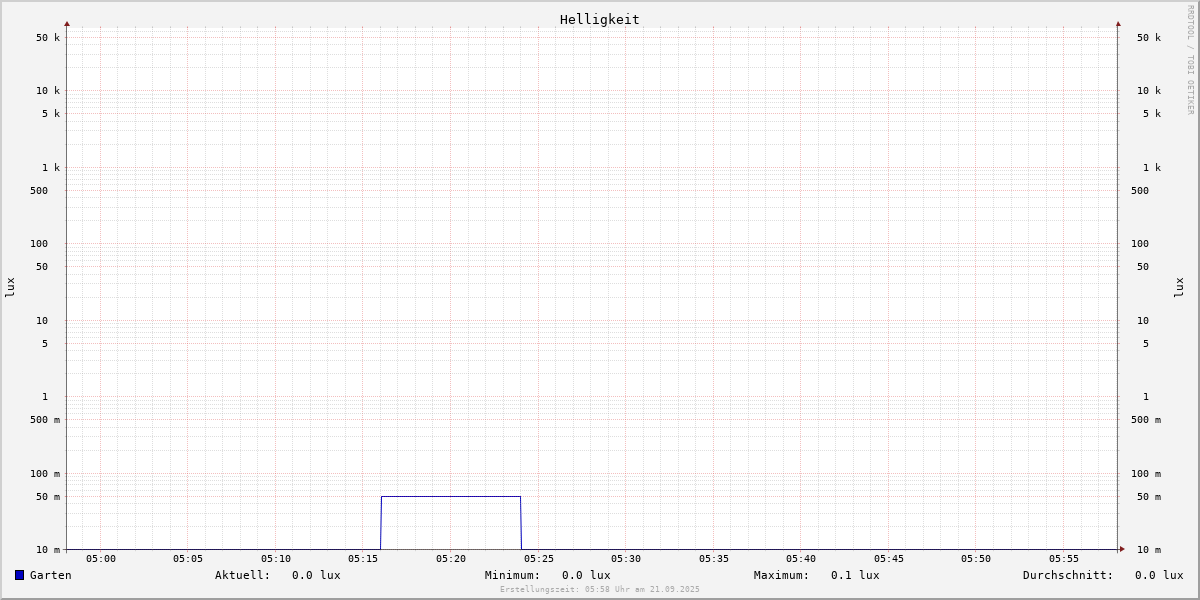Click the 05:45 time axis label
This screenshot has height=600, width=1200.
tap(889, 559)
